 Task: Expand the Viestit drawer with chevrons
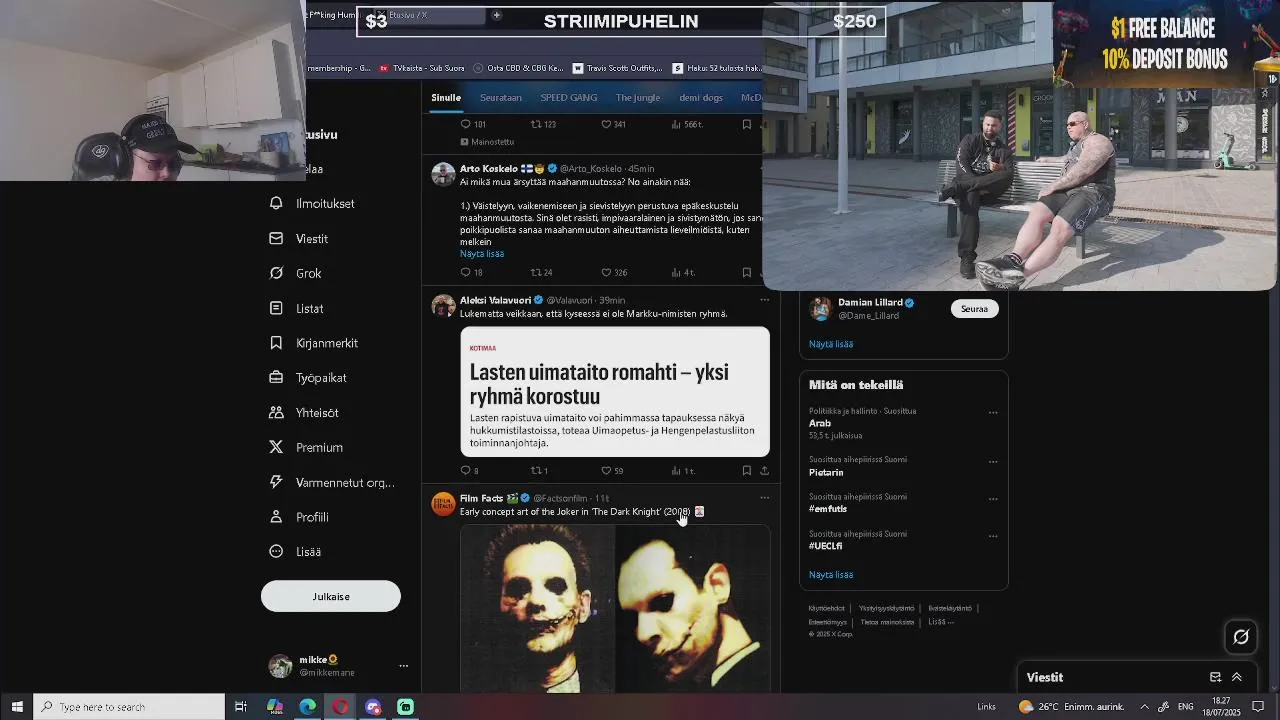click(1237, 677)
